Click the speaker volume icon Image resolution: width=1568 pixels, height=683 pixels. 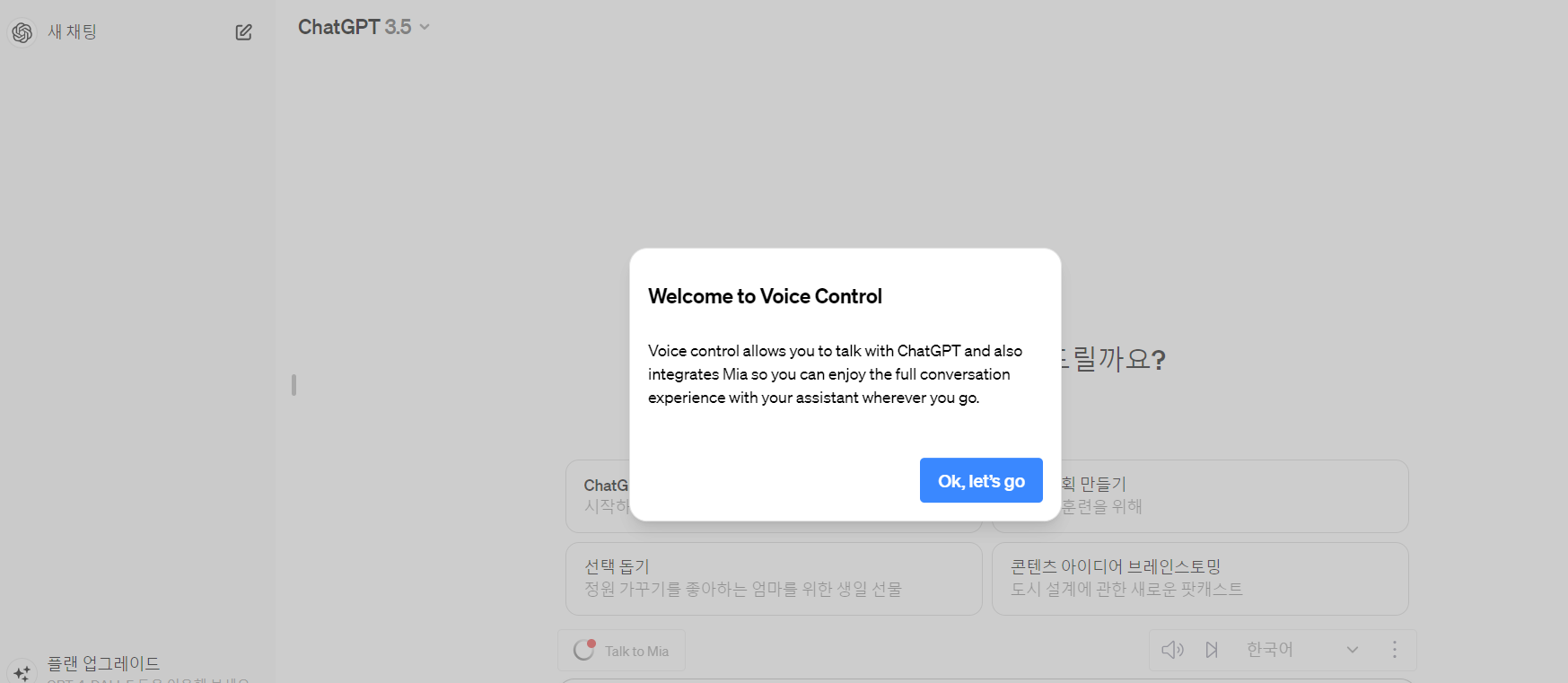1173,650
